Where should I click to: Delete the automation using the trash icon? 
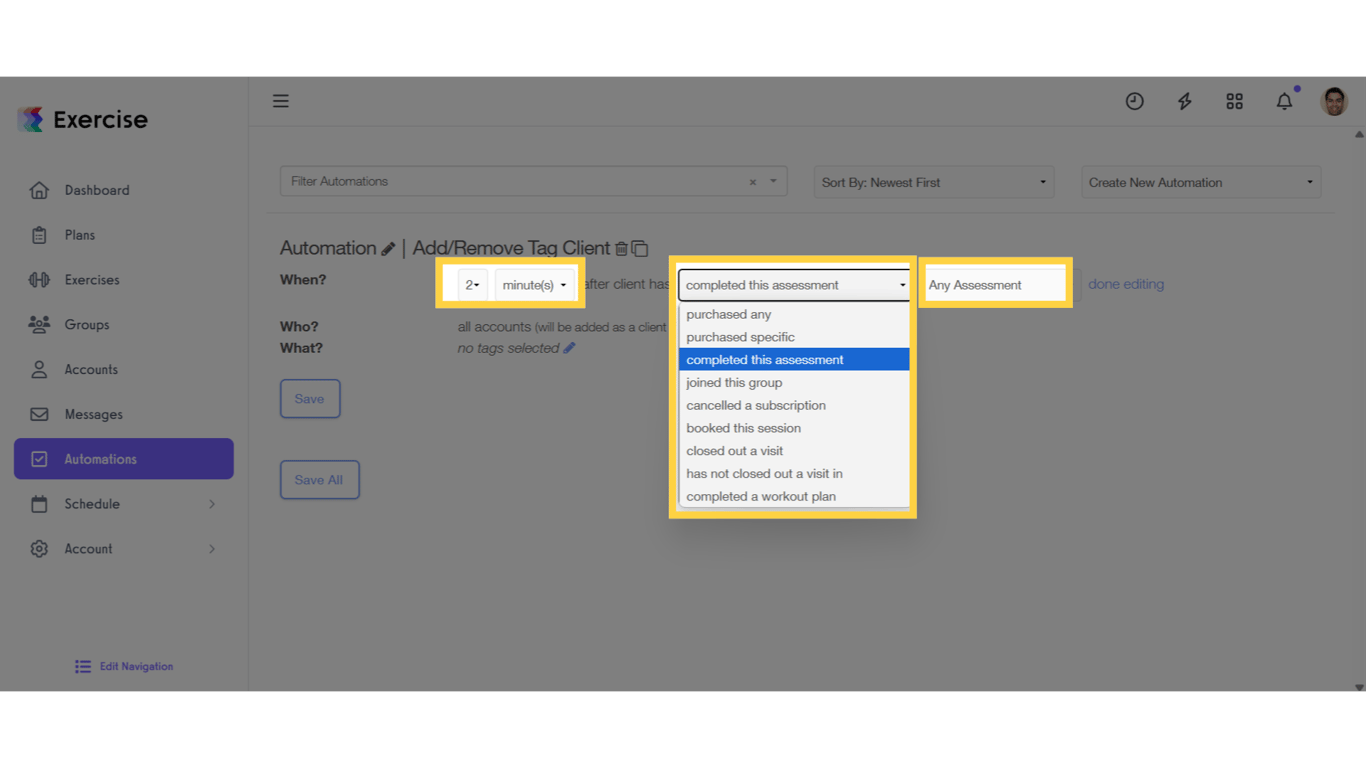[621, 248]
